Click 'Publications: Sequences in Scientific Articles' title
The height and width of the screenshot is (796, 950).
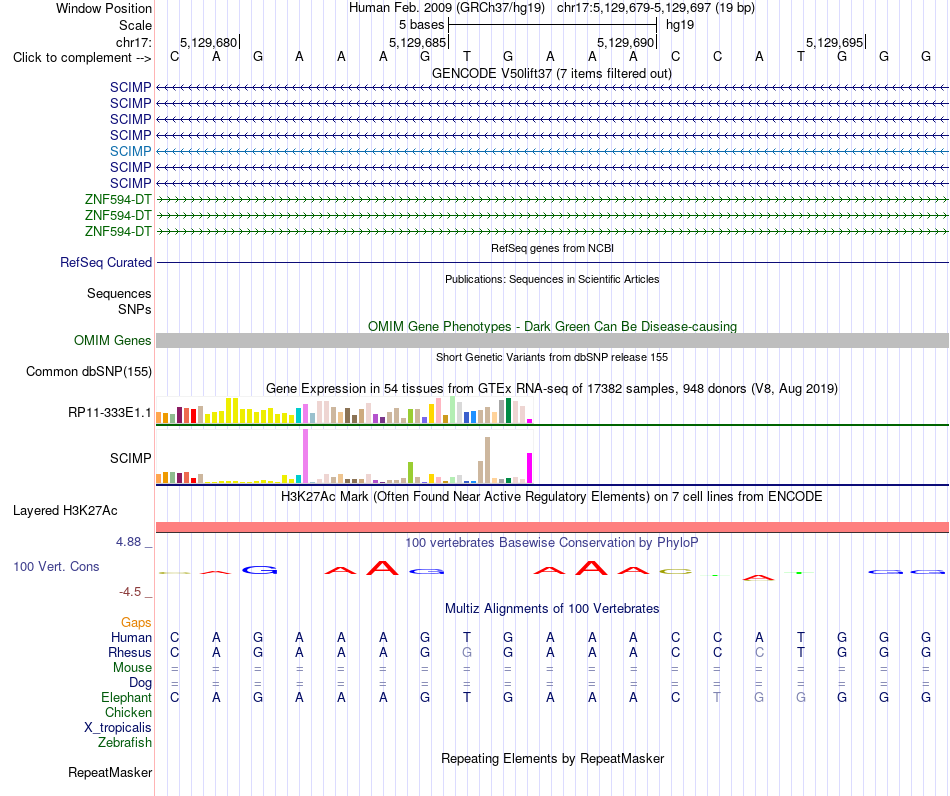(552, 279)
